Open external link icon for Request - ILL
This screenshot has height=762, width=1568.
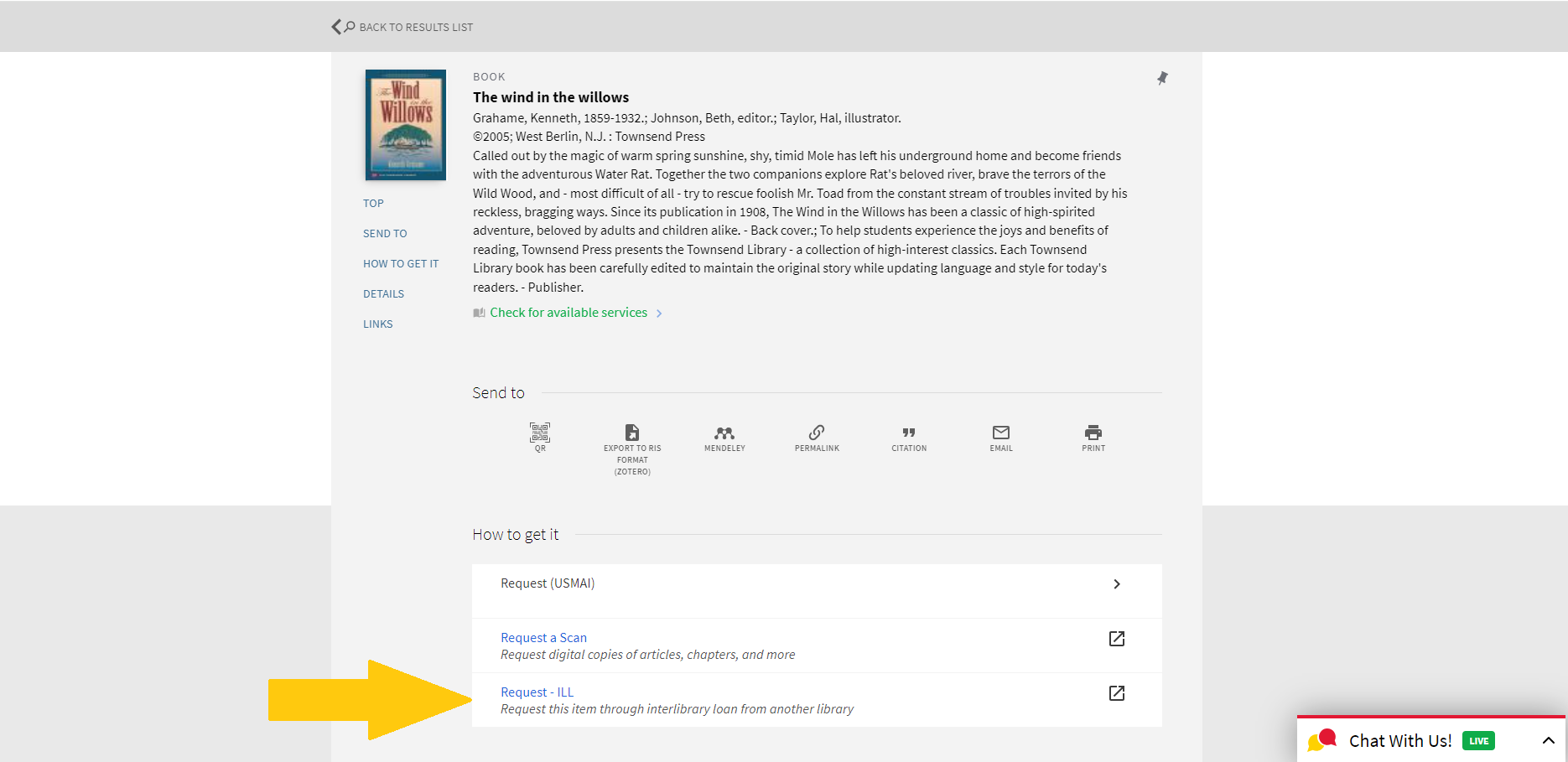pos(1117,693)
